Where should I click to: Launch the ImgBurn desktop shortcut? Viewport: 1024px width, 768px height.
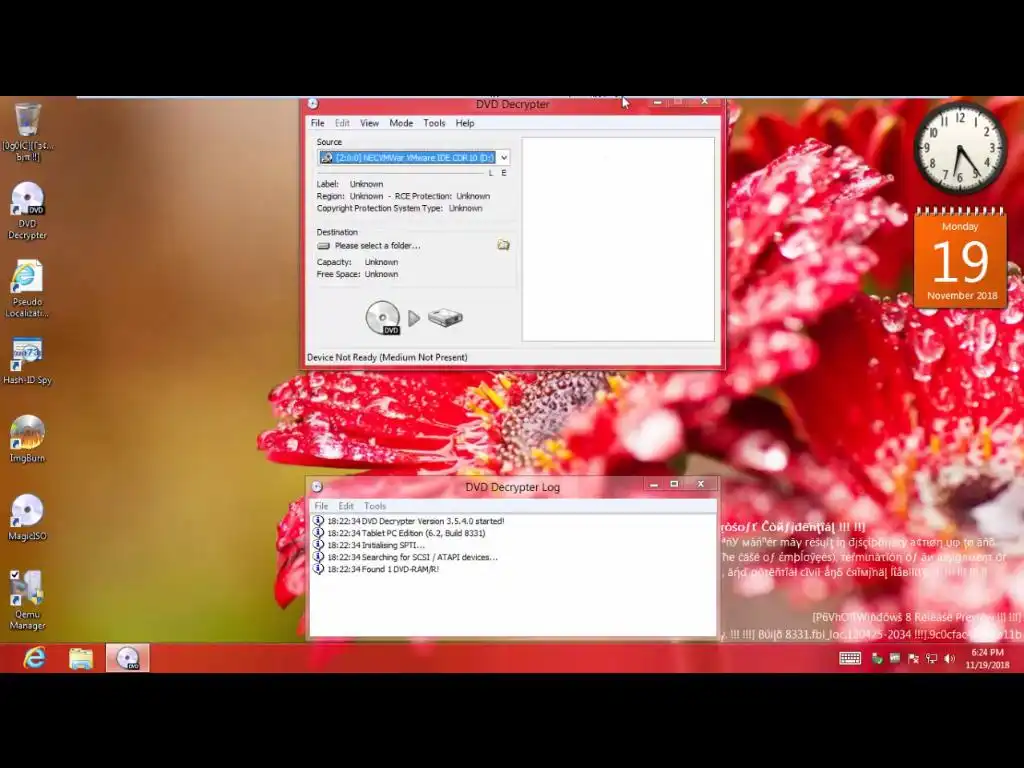click(27, 439)
